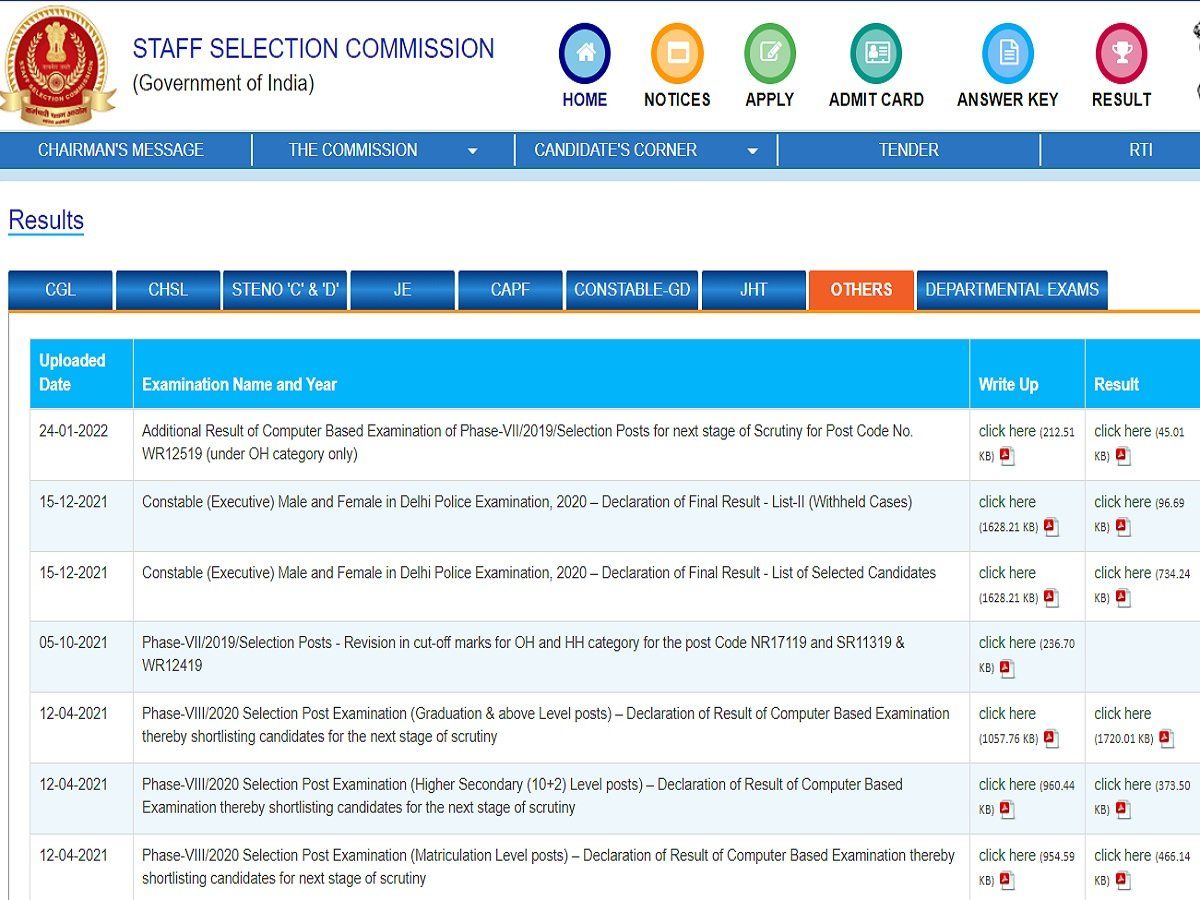This screenshot has width=1200, height=900.
Task: Click the Results page heading link
Action: click(x=46, y=220)
